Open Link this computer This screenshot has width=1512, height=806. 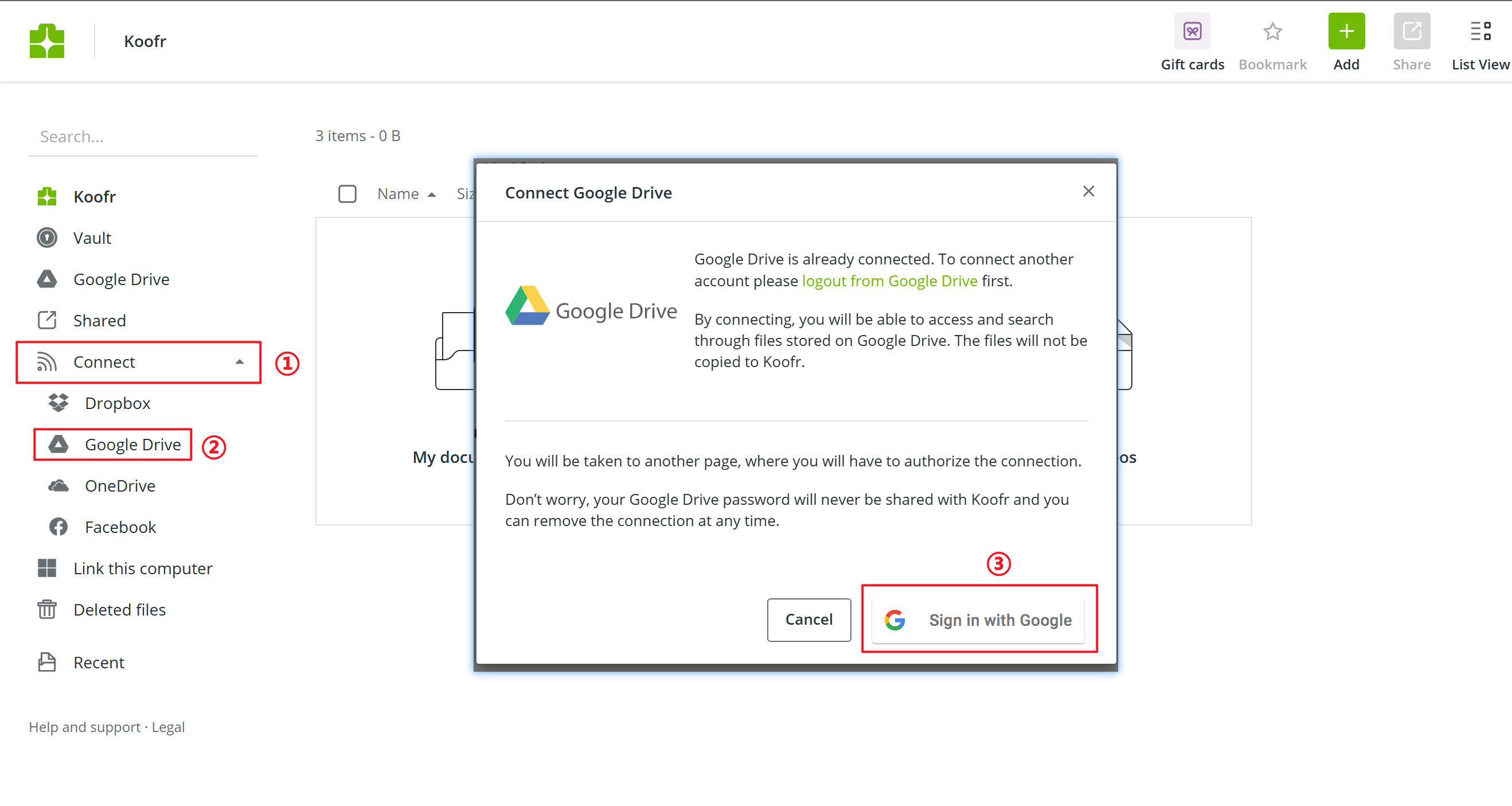click(142, 568)
